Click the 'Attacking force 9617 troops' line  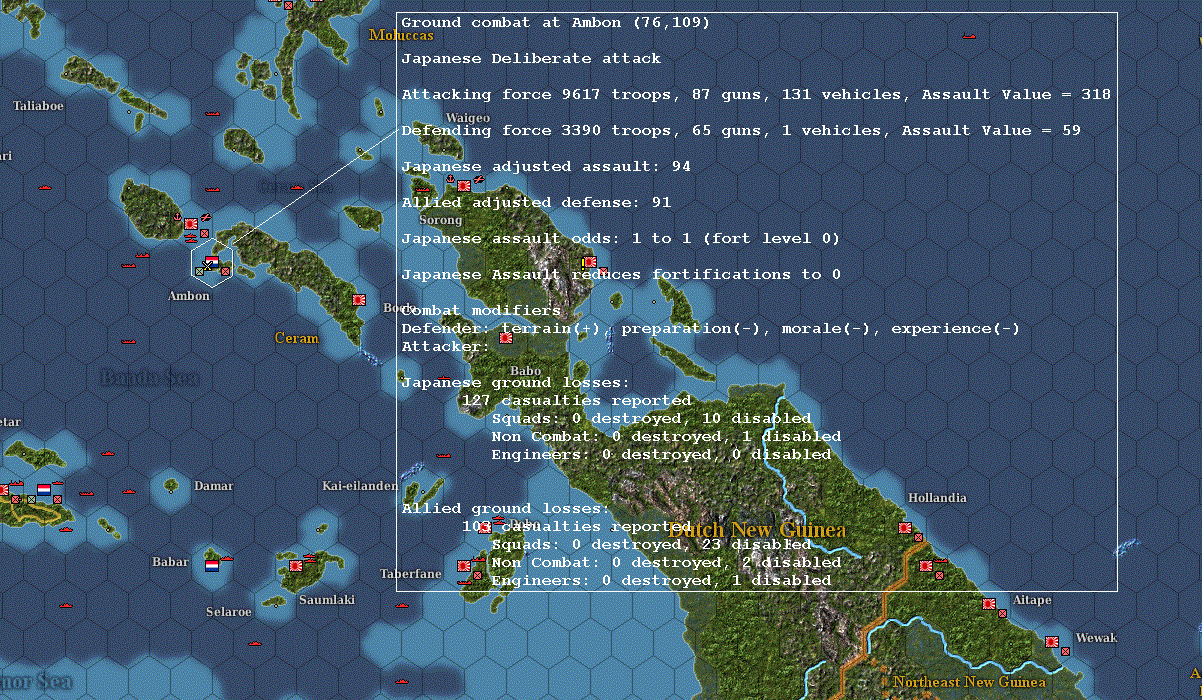[x=756, y=95]
